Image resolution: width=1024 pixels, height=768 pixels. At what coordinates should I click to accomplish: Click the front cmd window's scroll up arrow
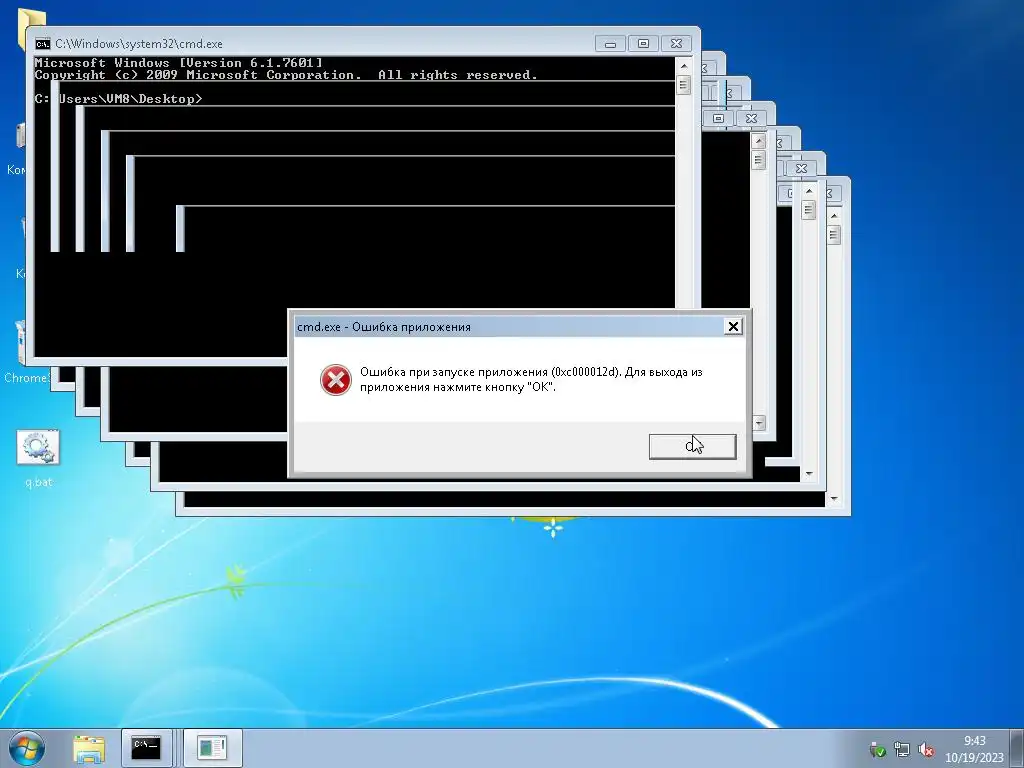(x=684, y=66)
